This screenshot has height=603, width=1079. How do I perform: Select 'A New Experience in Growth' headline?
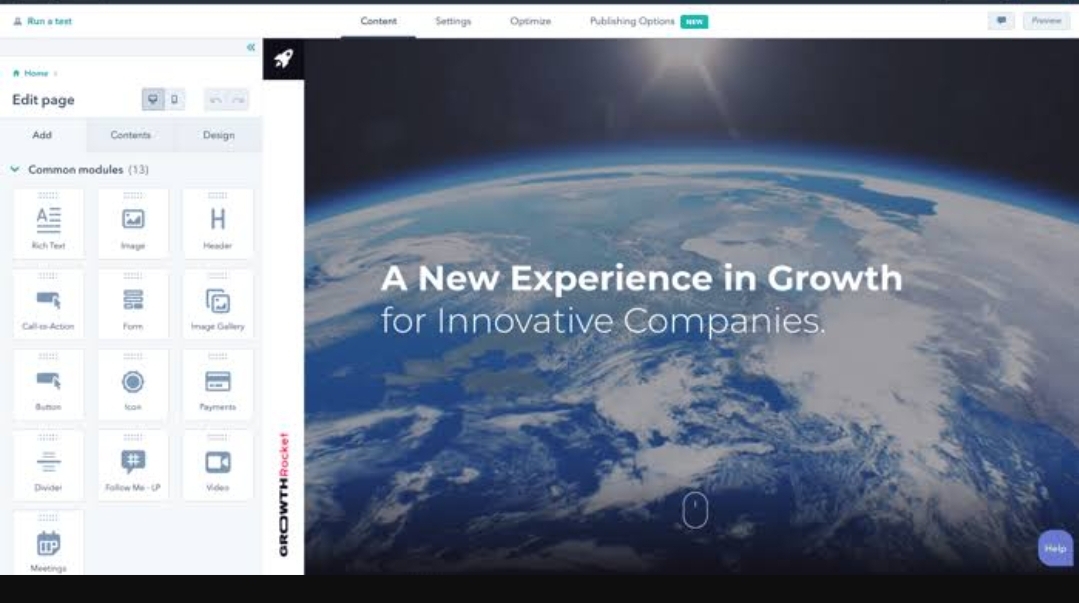point(641,279)
